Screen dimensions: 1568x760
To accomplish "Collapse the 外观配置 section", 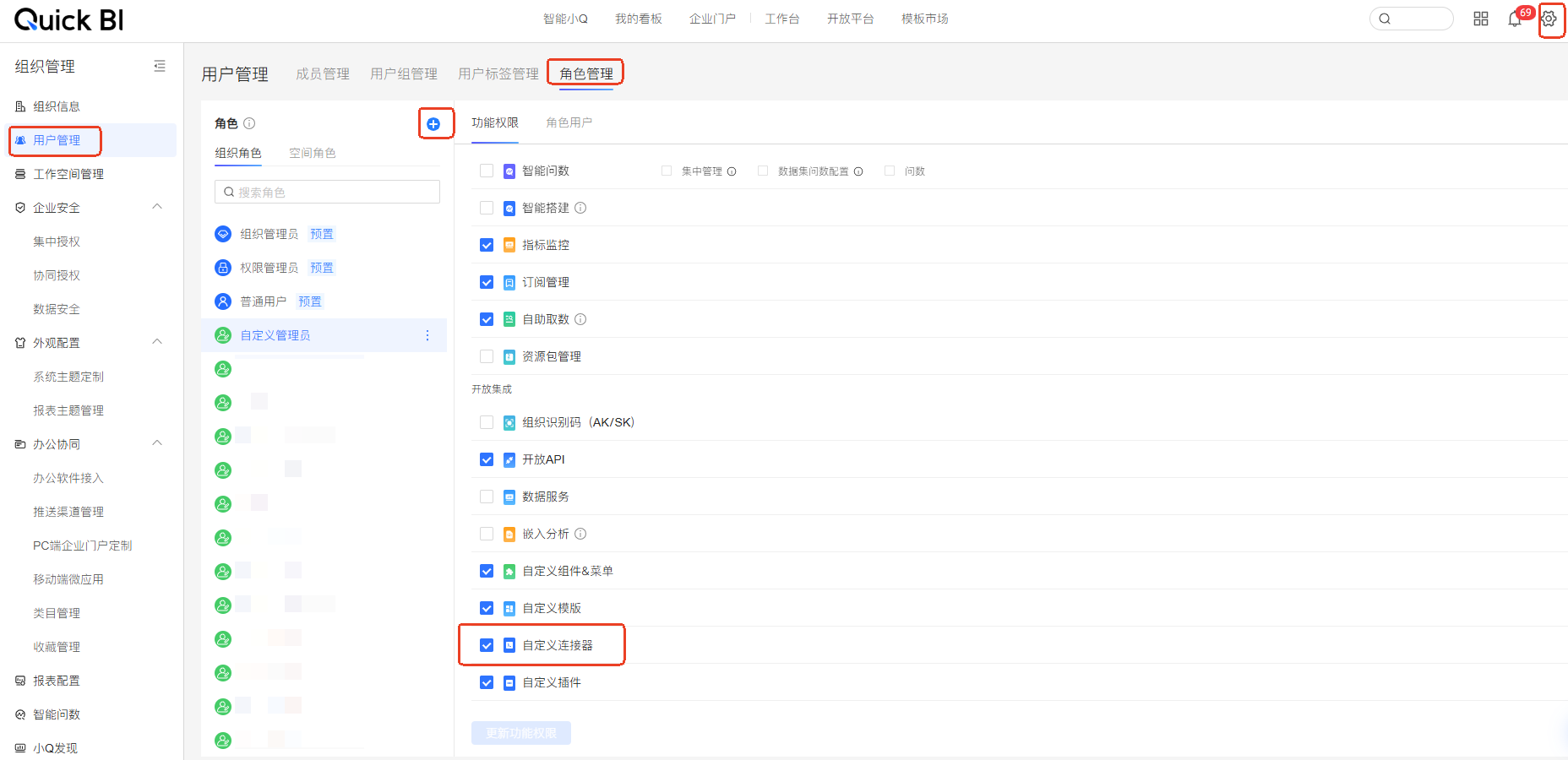I will click(157, 342).
